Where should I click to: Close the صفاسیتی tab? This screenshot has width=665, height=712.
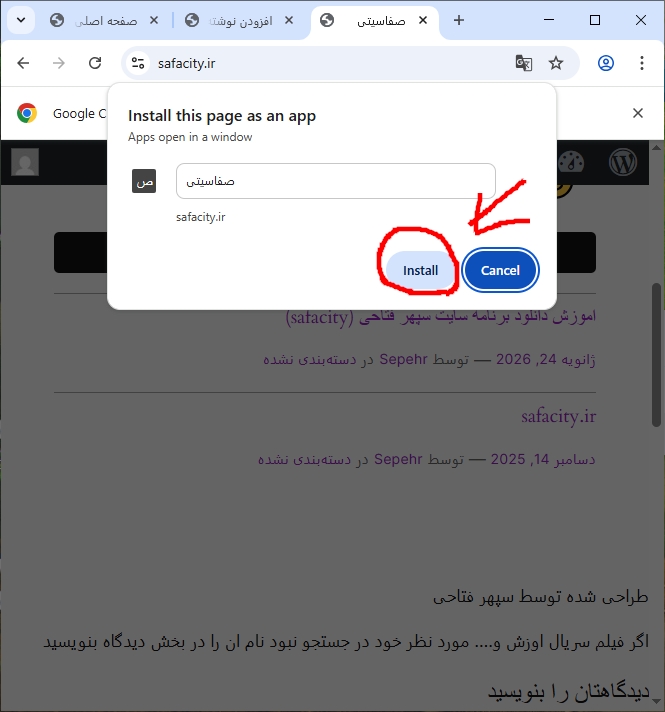(x=423, y=20)
